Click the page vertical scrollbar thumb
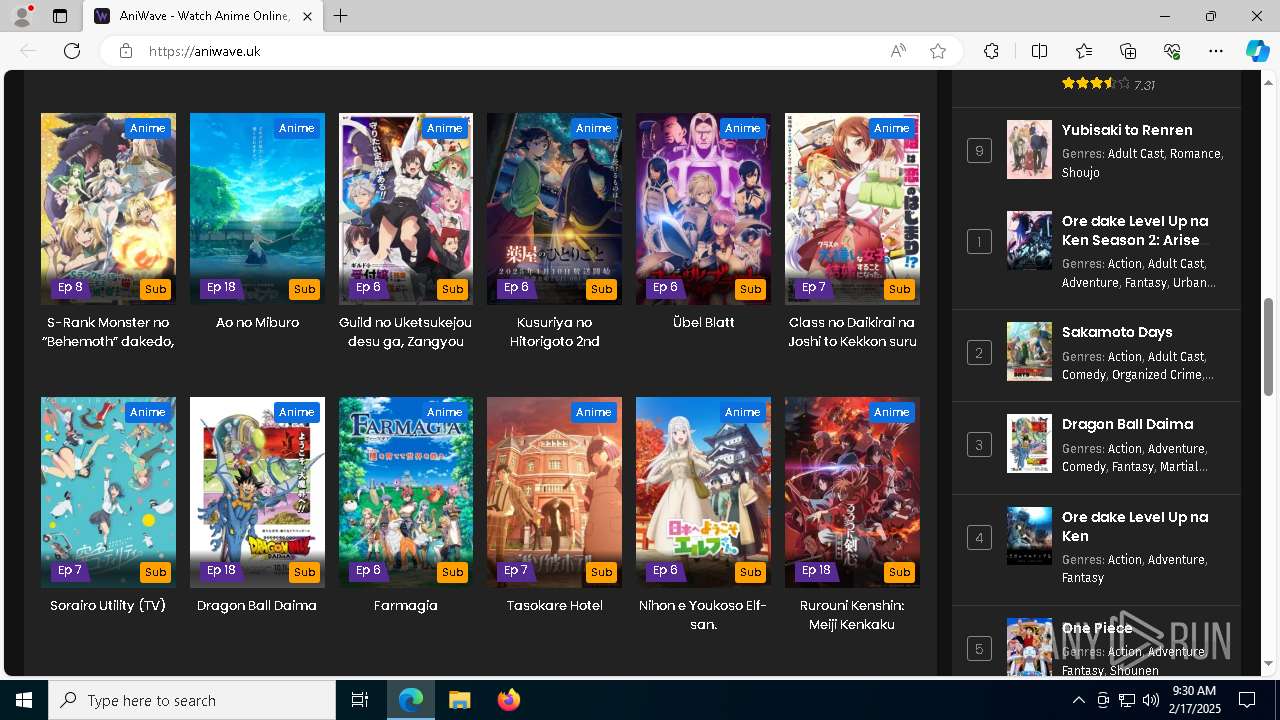The image size is (1280, 720). 1269,346
